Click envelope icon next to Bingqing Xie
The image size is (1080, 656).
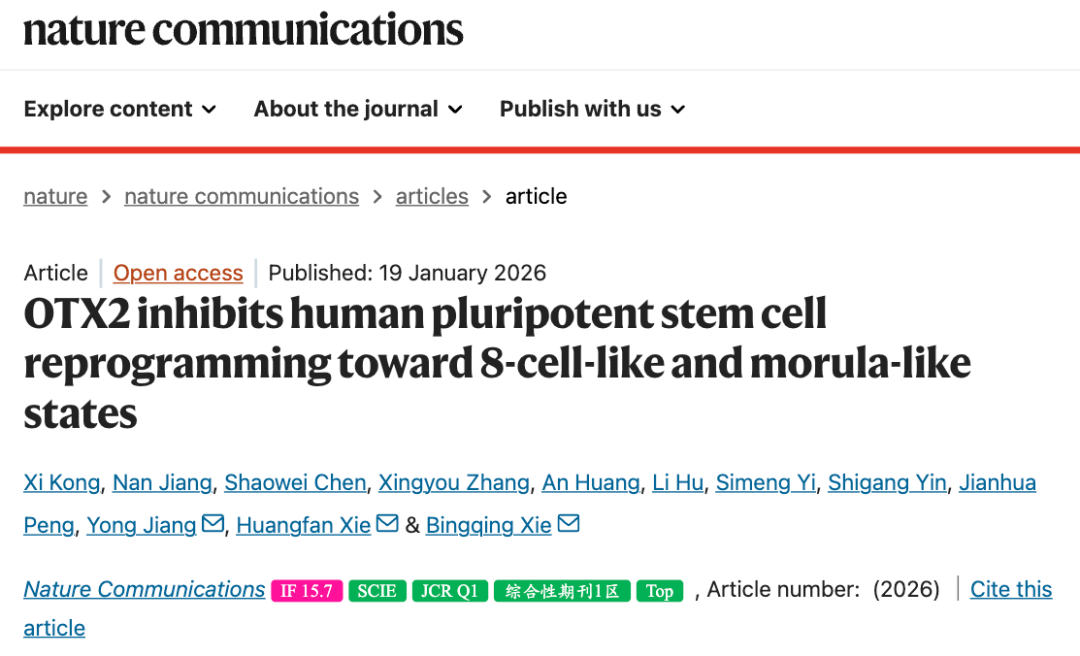568,524
